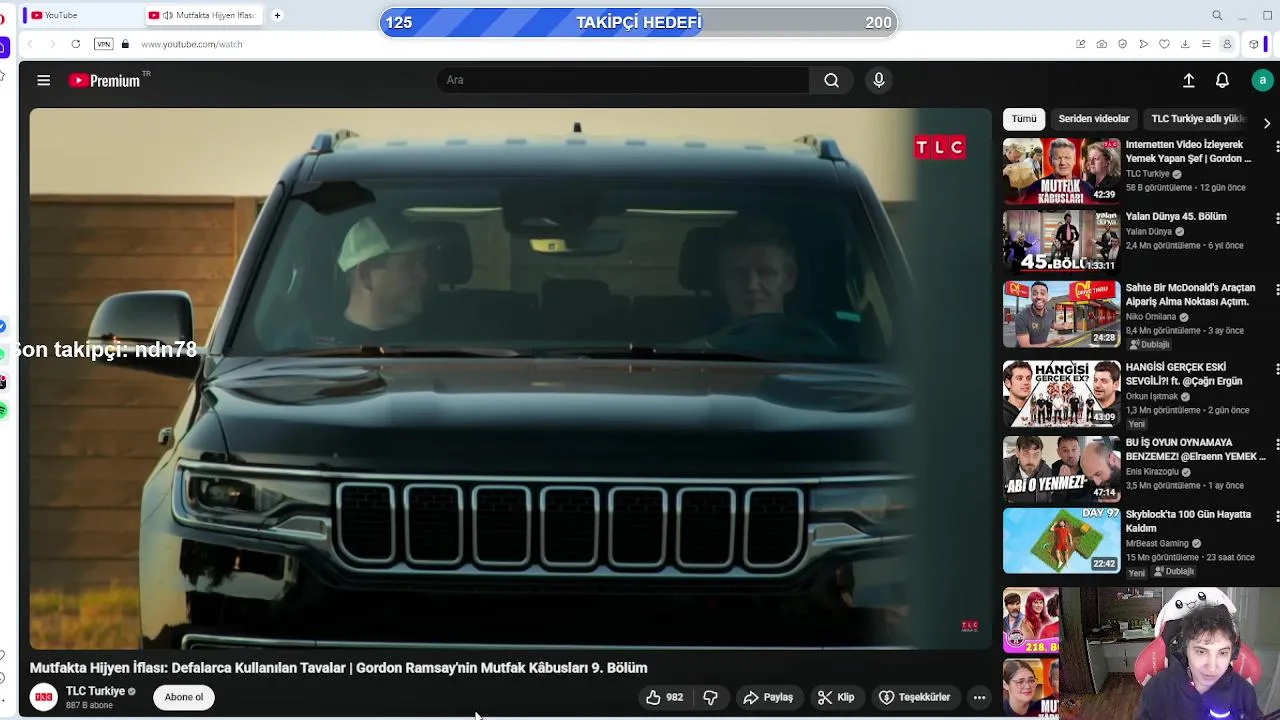
Task: Click the video player to pause
Action: point(510,380)
